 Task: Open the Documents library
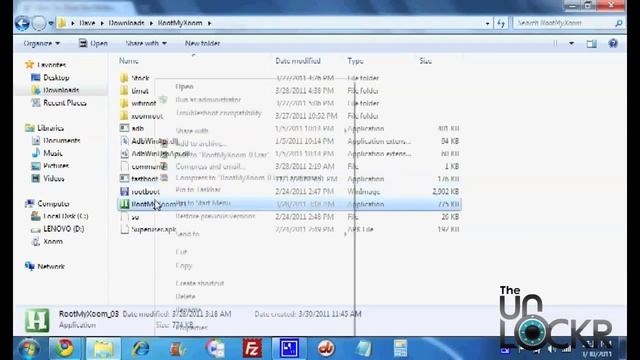(62, 141)
